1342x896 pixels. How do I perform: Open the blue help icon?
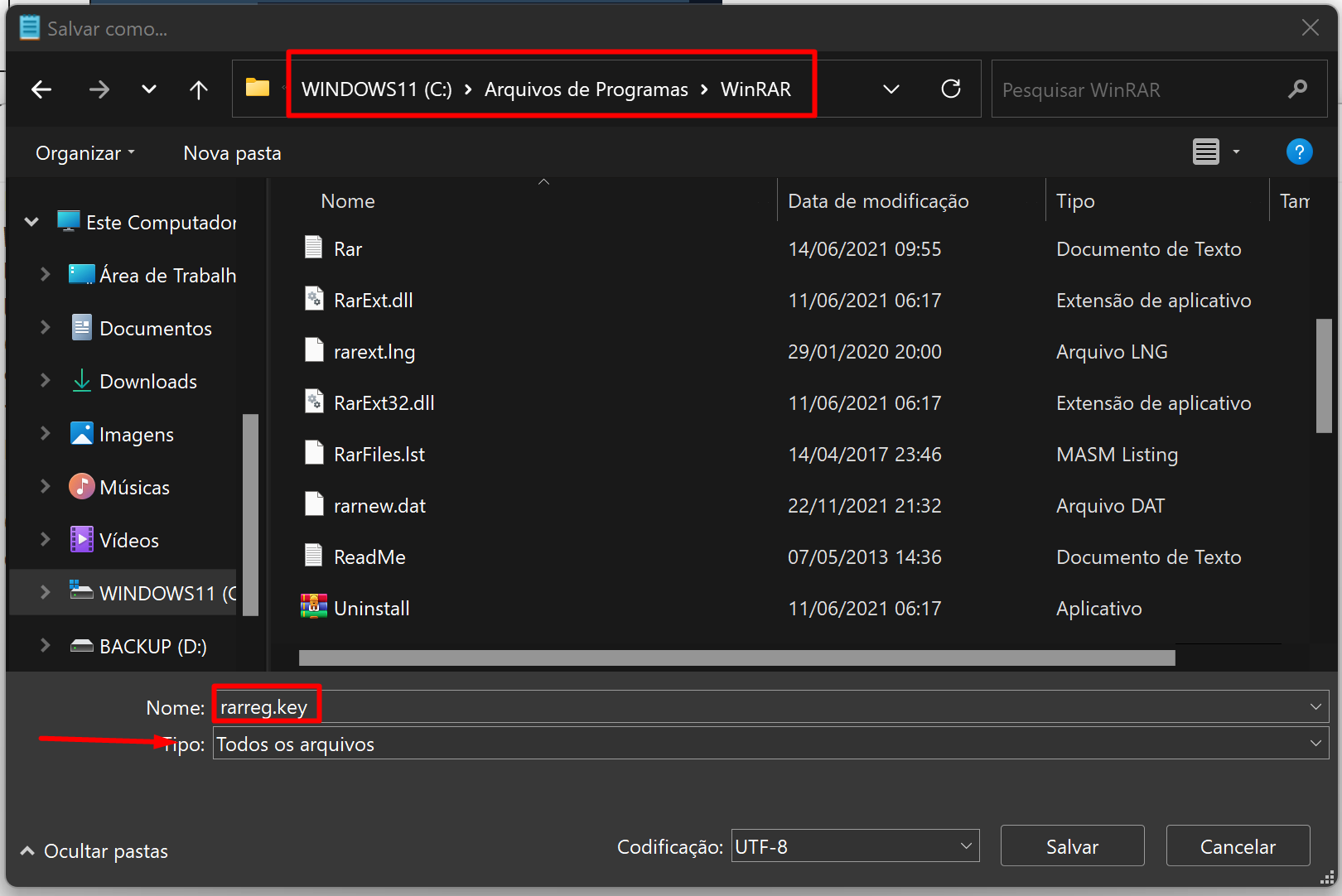1299,152
